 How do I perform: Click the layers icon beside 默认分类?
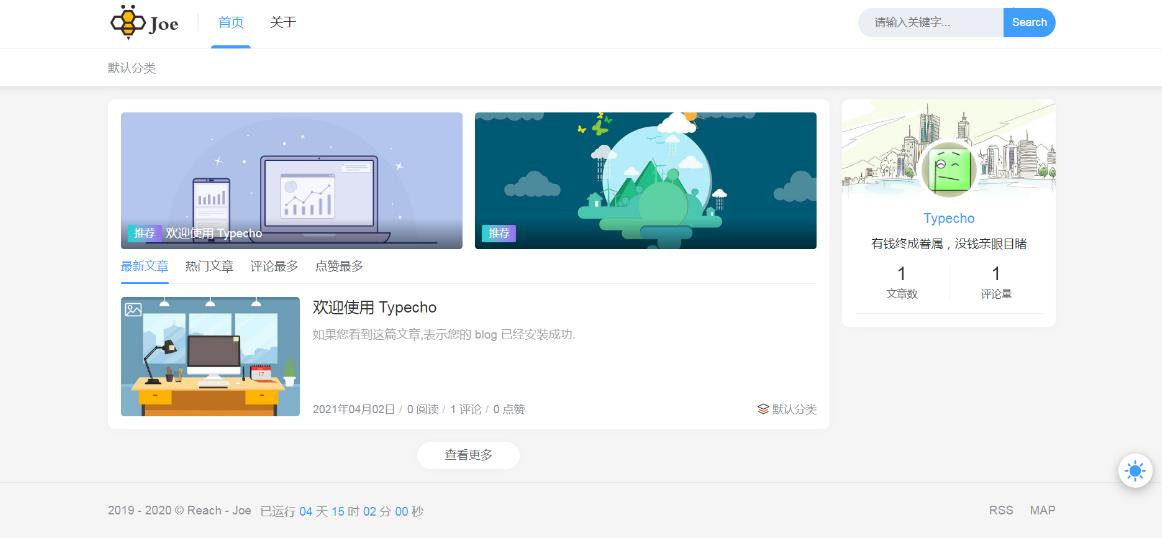click(x=763, y=409)
